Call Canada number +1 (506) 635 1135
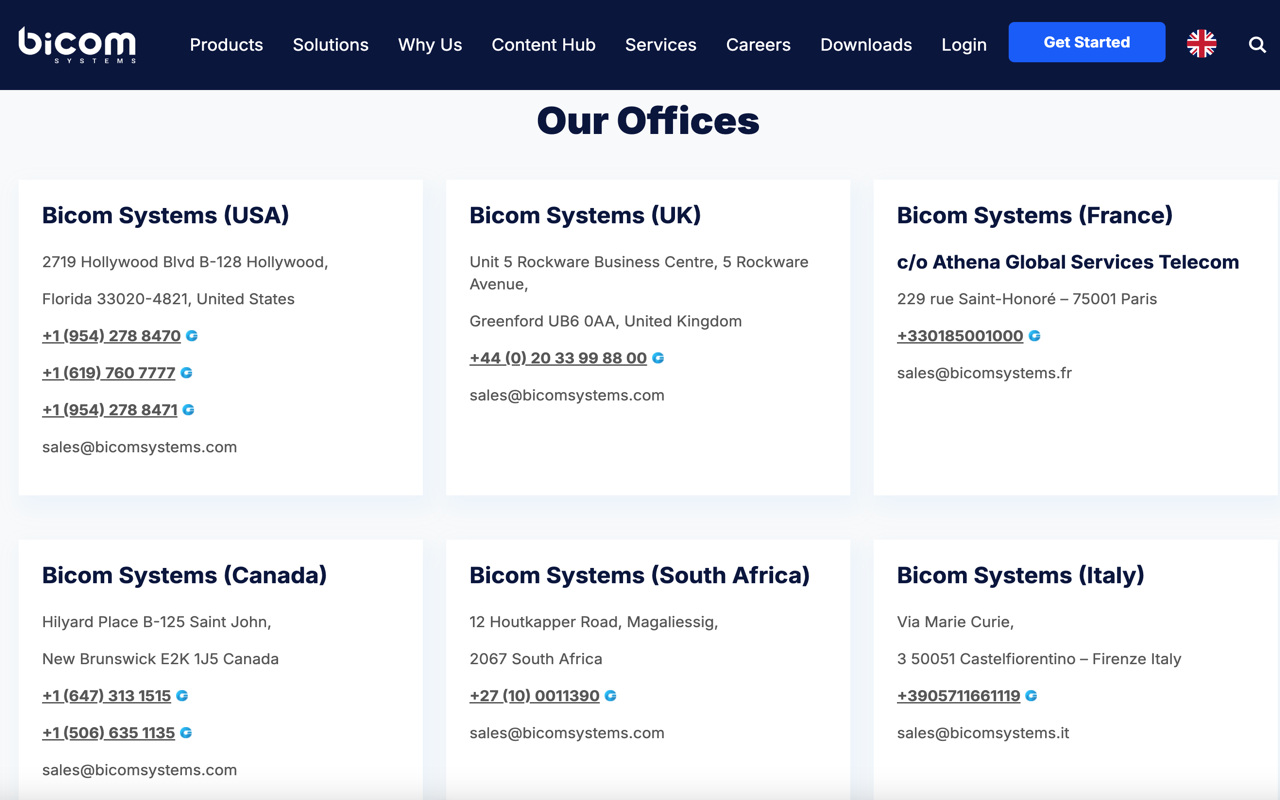Screen dimensions: 1280x800 tap(108, 733)
